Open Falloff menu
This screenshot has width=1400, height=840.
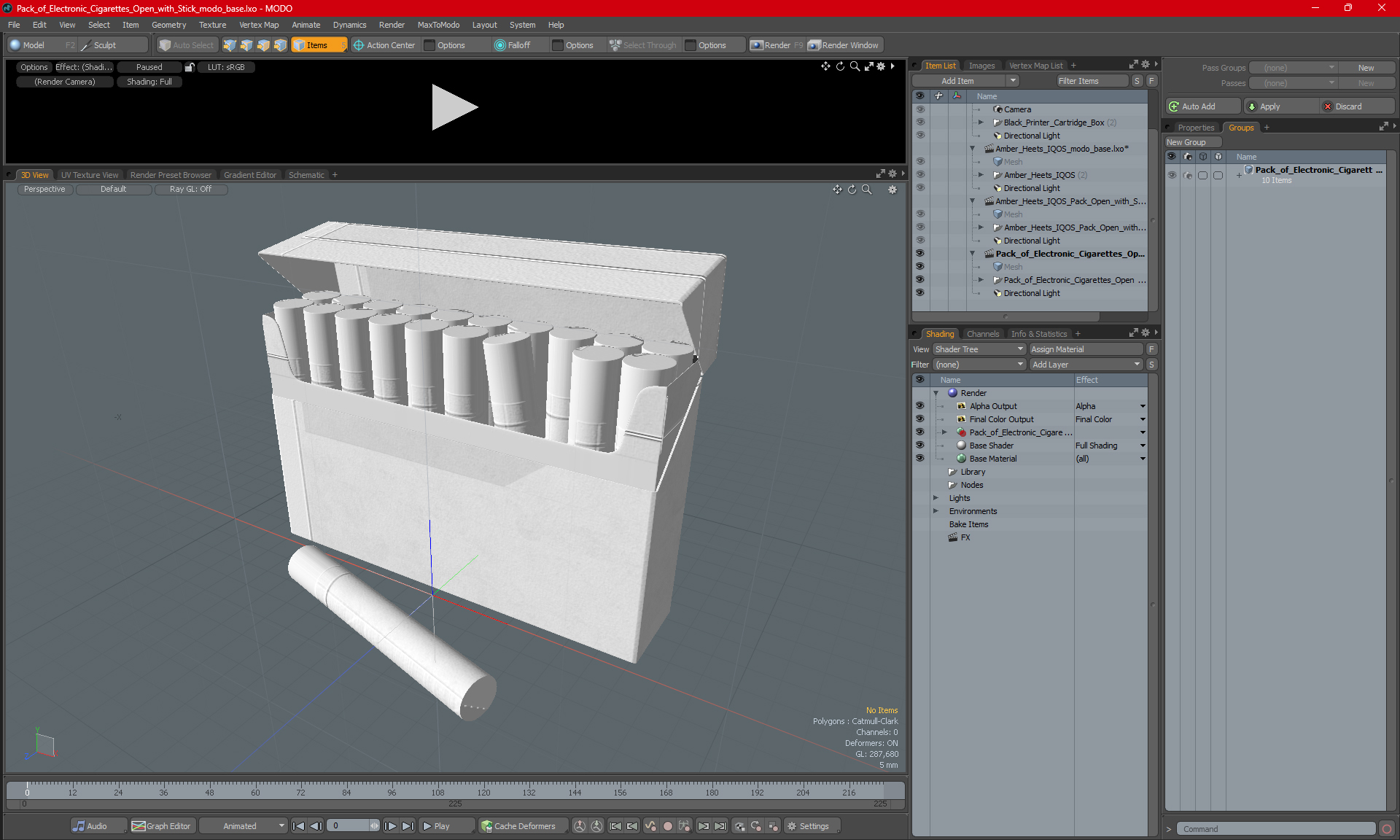click(x=512, y=45)
